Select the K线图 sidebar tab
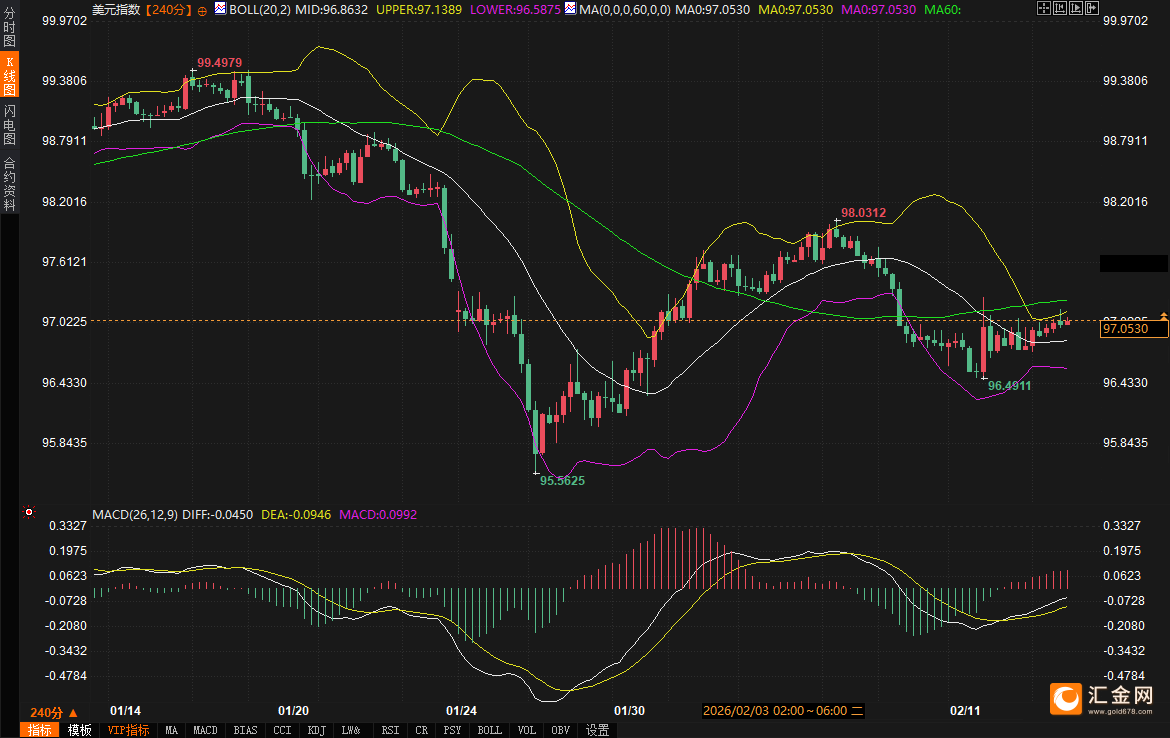This screenshot has width=1170, height=738. pyautogui.click(x=9, y=76)
